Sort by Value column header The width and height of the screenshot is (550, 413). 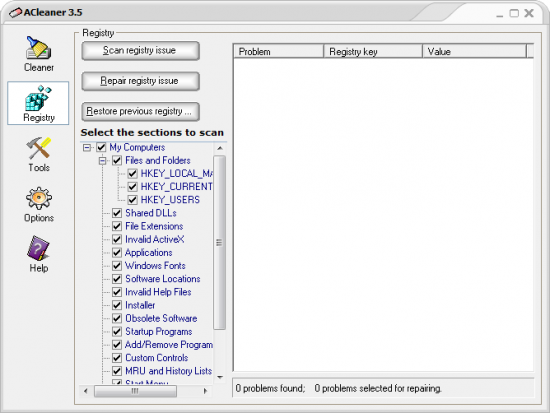tap(474, 52)
